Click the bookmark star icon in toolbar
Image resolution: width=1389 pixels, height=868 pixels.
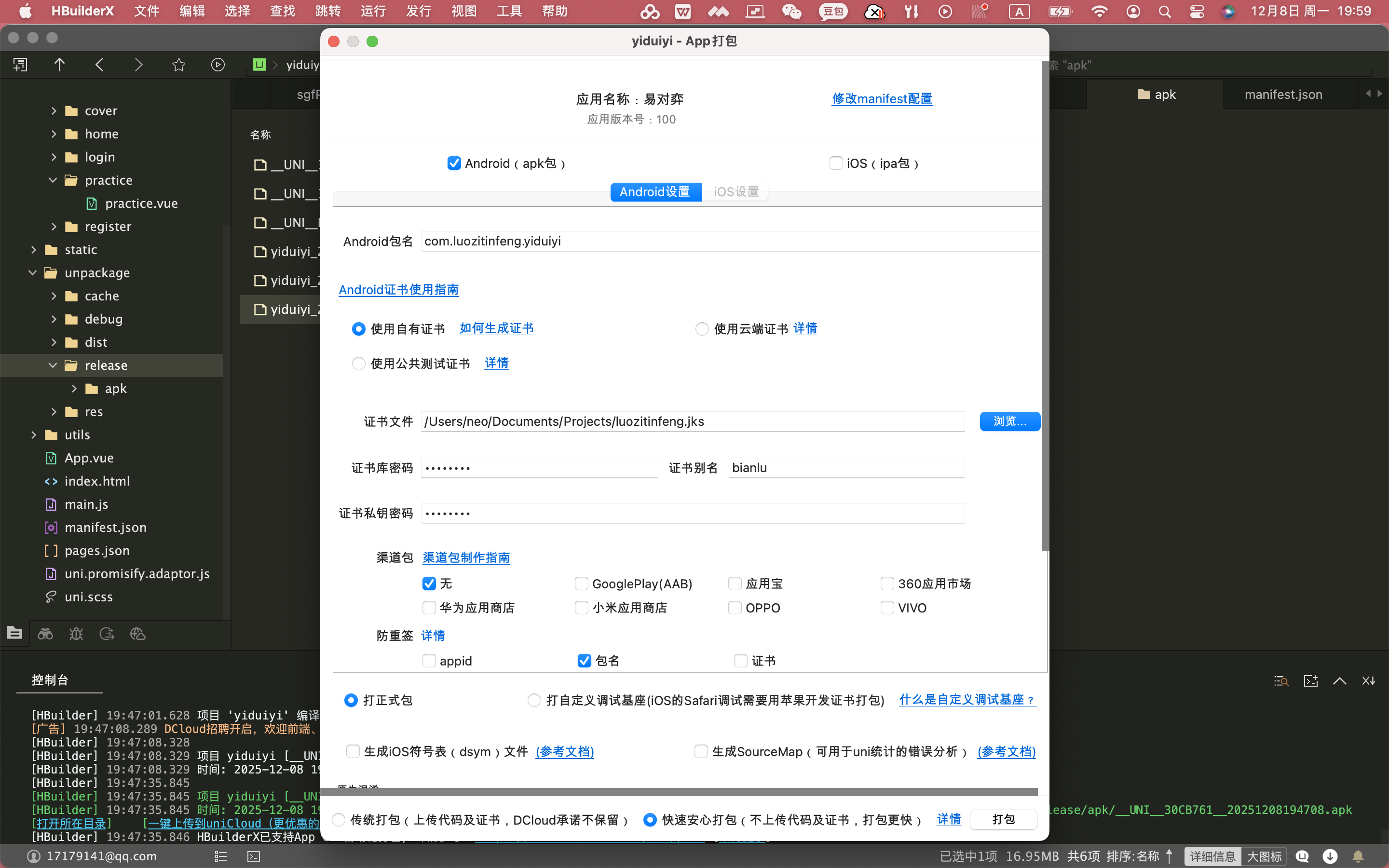point(178,65)
